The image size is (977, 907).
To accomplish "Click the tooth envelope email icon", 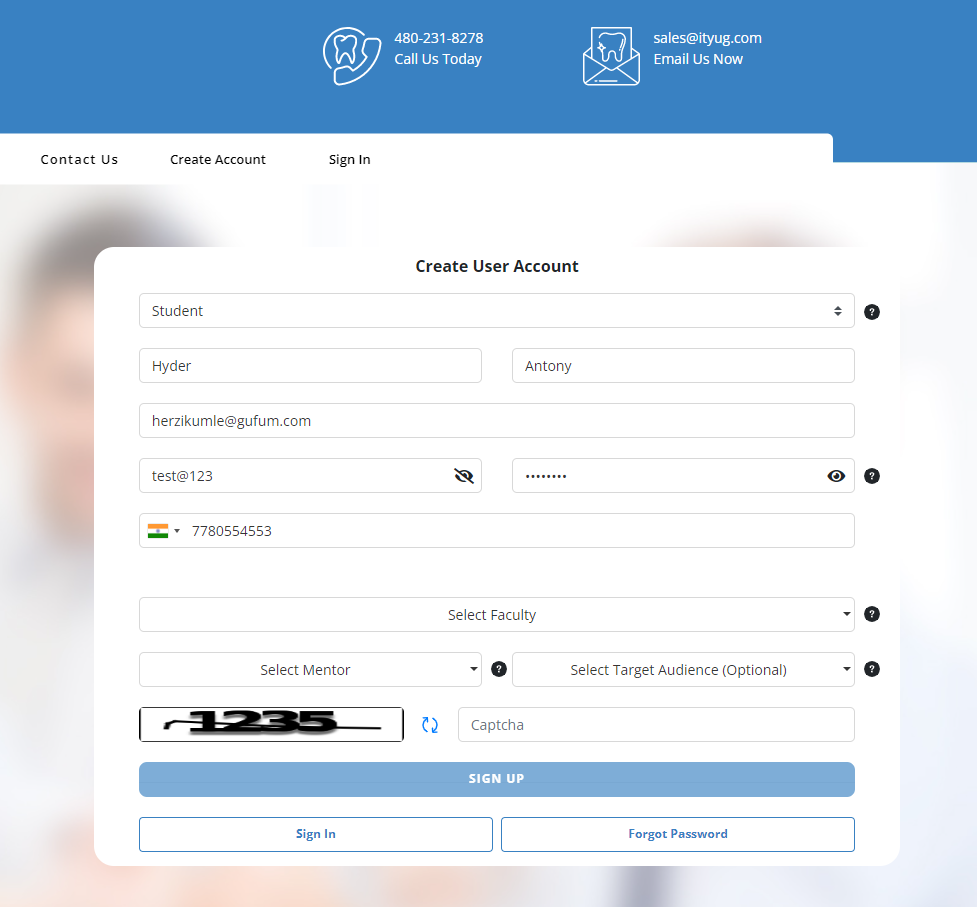I will click(x=611, y=56).
